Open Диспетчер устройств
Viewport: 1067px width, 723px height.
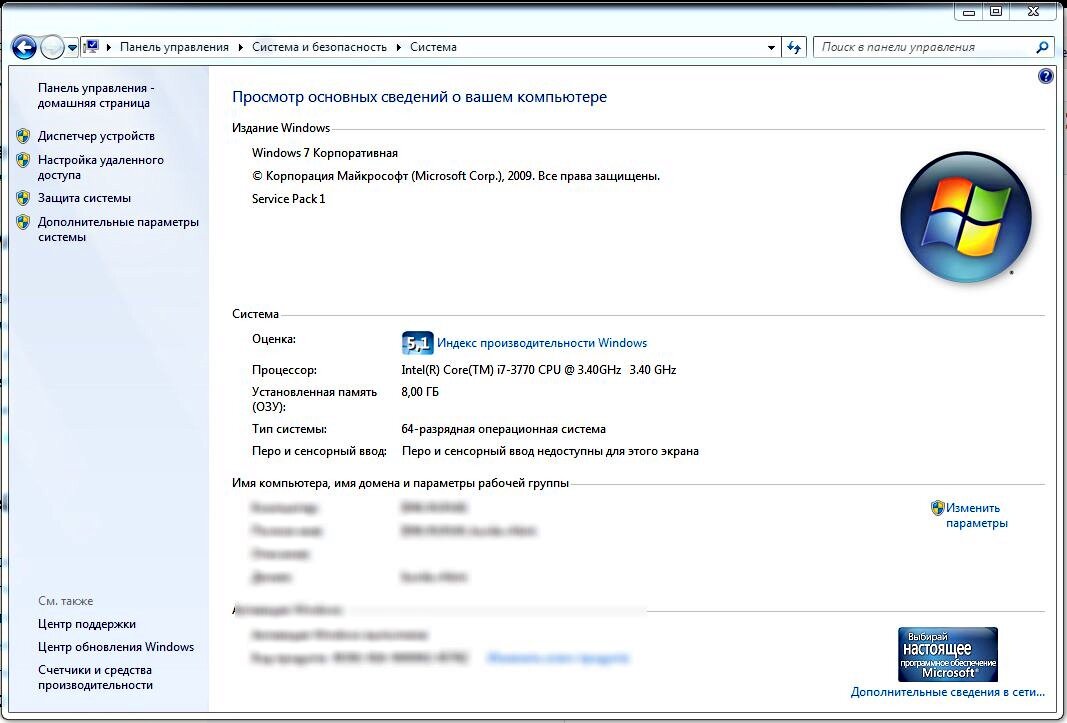tap(96, 135)
